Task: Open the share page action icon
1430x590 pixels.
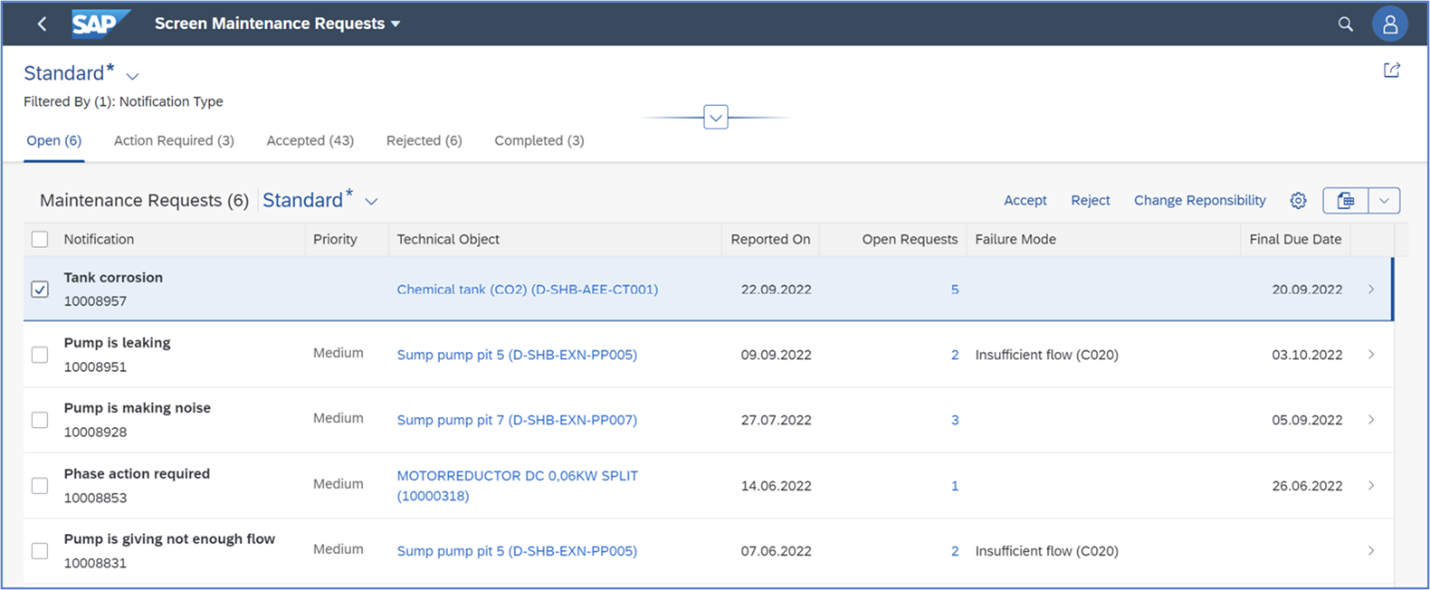Action: pos(1392,70)
